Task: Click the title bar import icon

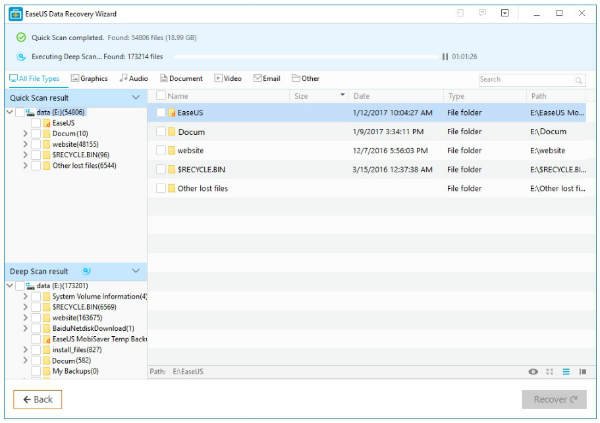Action: point(460,13)
